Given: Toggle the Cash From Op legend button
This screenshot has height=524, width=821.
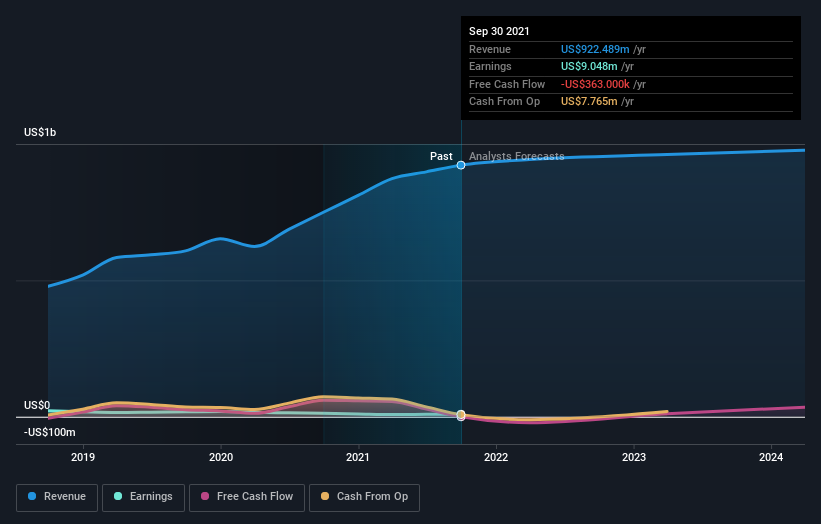Looking at the screenshot, I should pyautogui.click(x=364, y=497).
